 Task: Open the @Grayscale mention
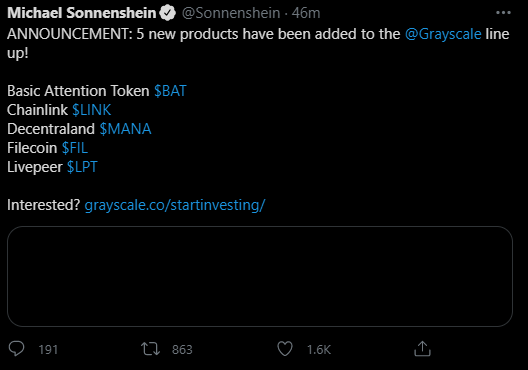click(x=443, y=34)
